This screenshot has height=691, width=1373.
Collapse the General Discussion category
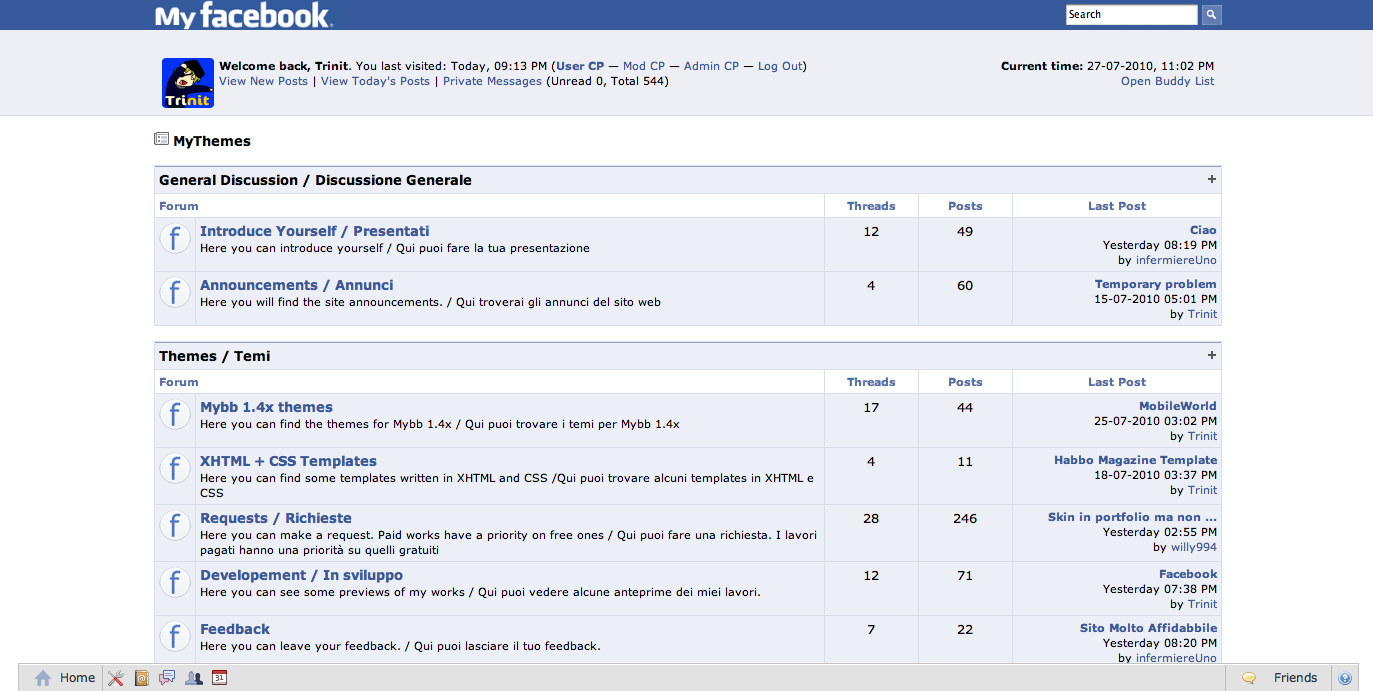click(x=1211, y=180)
